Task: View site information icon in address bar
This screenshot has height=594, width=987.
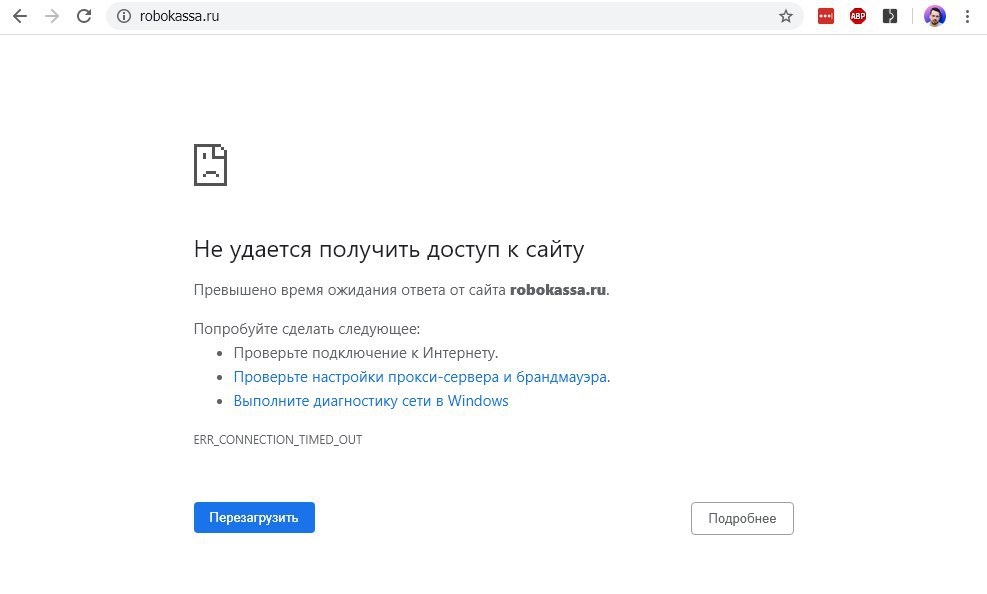Action: [124, 16]
